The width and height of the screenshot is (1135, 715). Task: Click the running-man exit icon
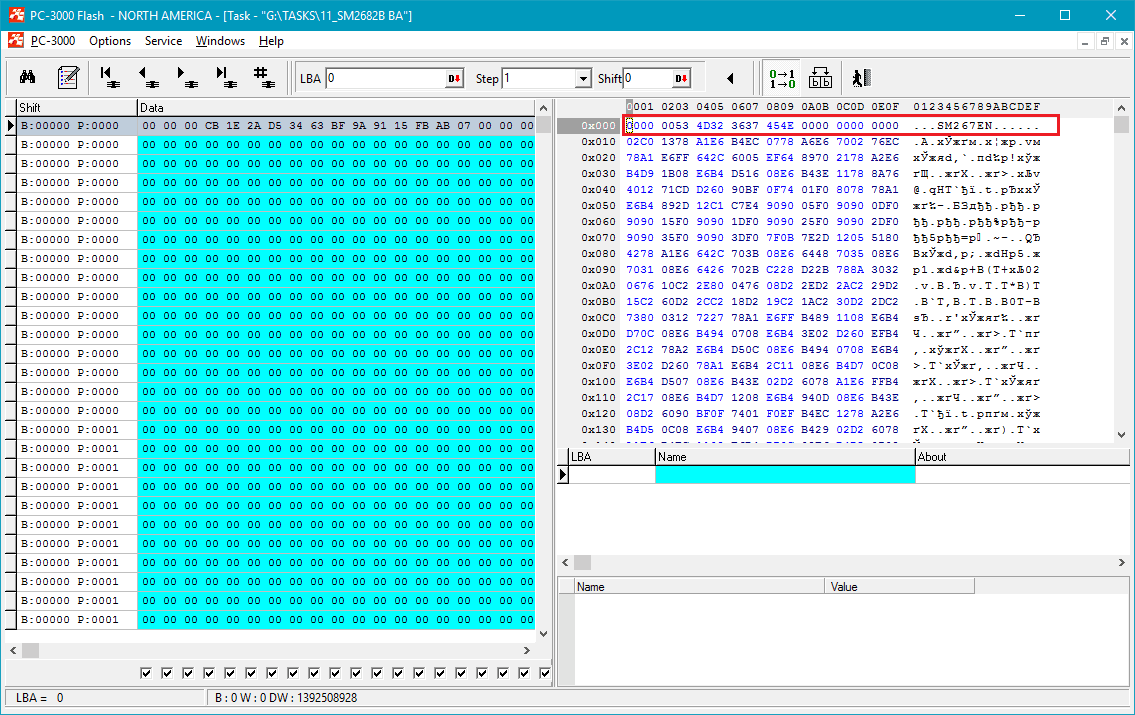click(x=861, y=78)
